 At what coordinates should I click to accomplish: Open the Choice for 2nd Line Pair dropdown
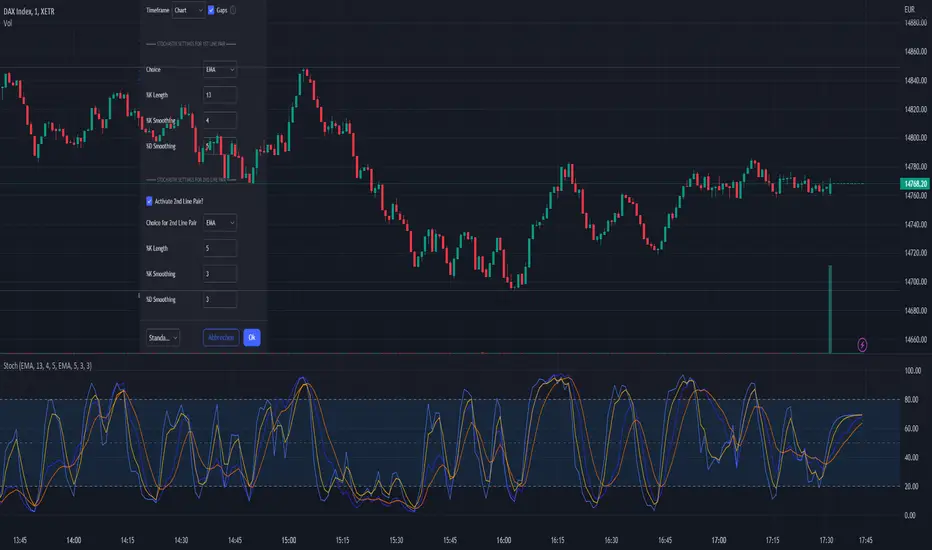[x=220, y=223]
